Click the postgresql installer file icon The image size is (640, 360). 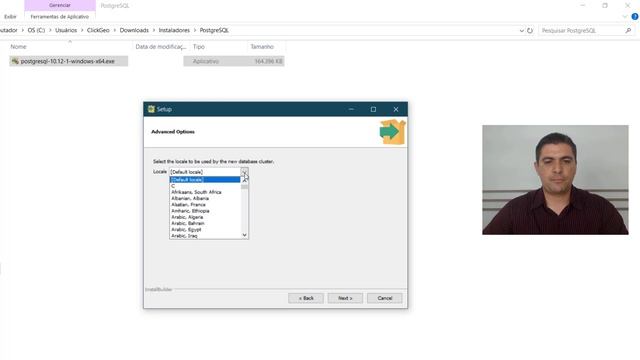tap(15, 61)
